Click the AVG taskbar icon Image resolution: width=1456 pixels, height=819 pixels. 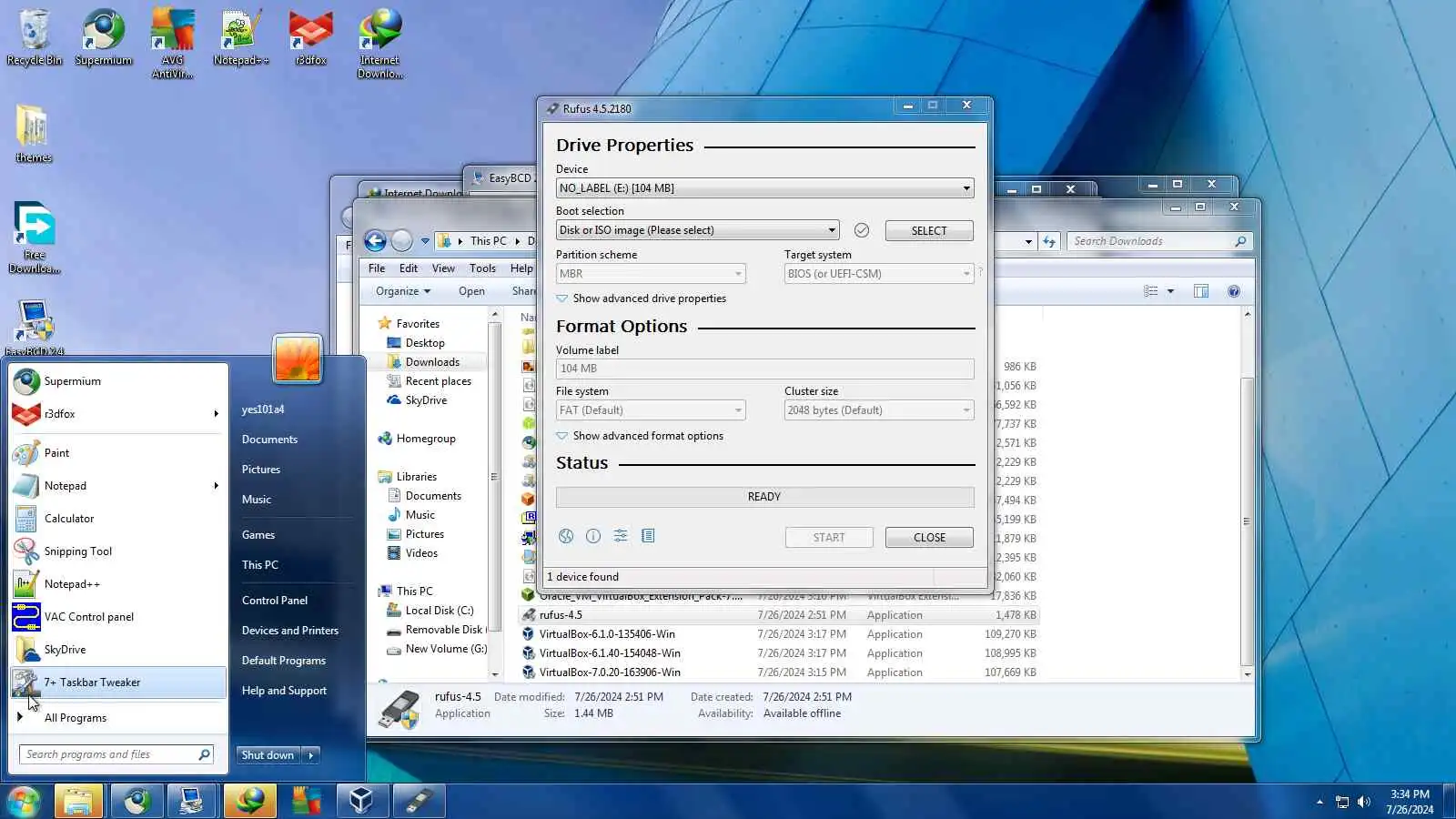tap(306, 801)
